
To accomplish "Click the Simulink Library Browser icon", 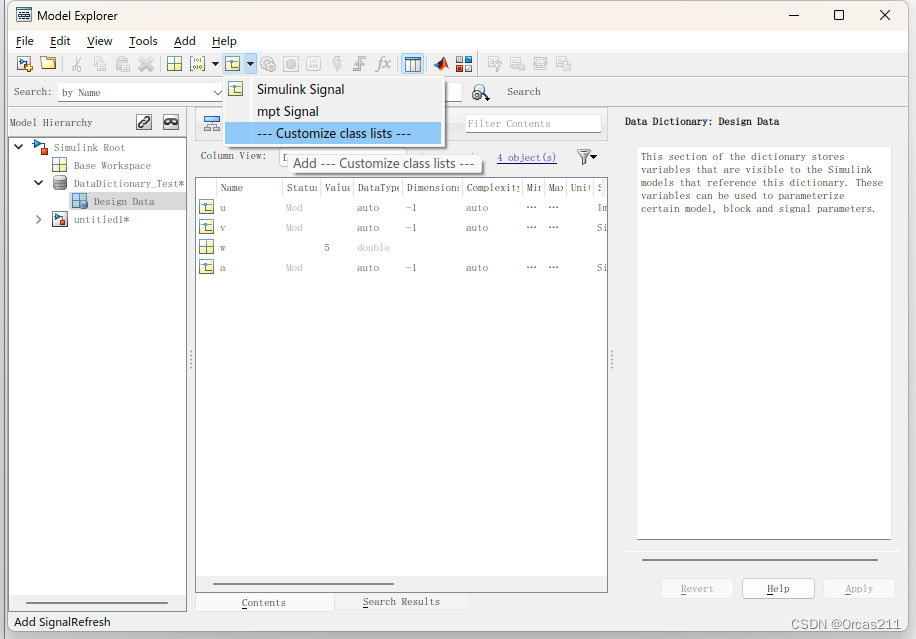I will [464, 64].
